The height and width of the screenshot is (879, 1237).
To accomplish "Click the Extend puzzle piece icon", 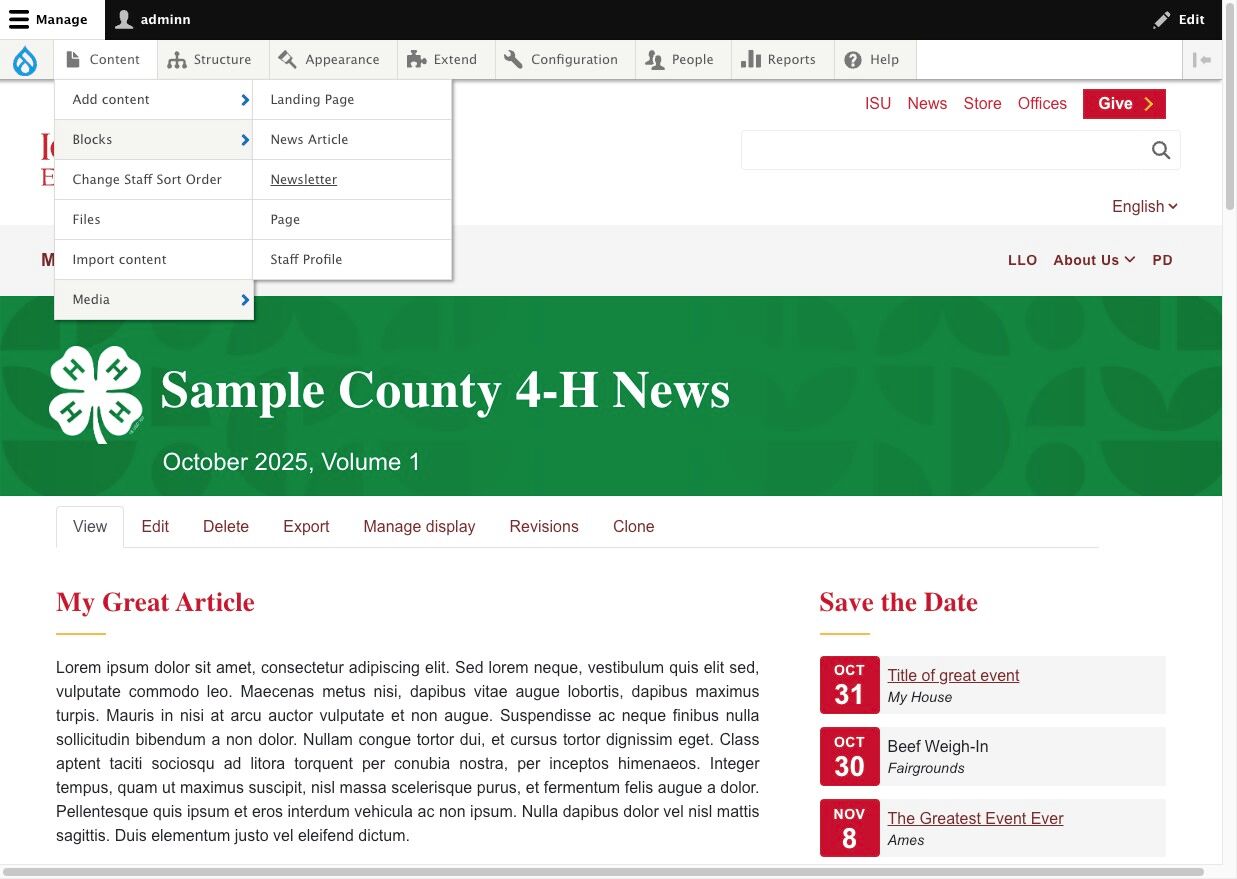I will point(417,60).
